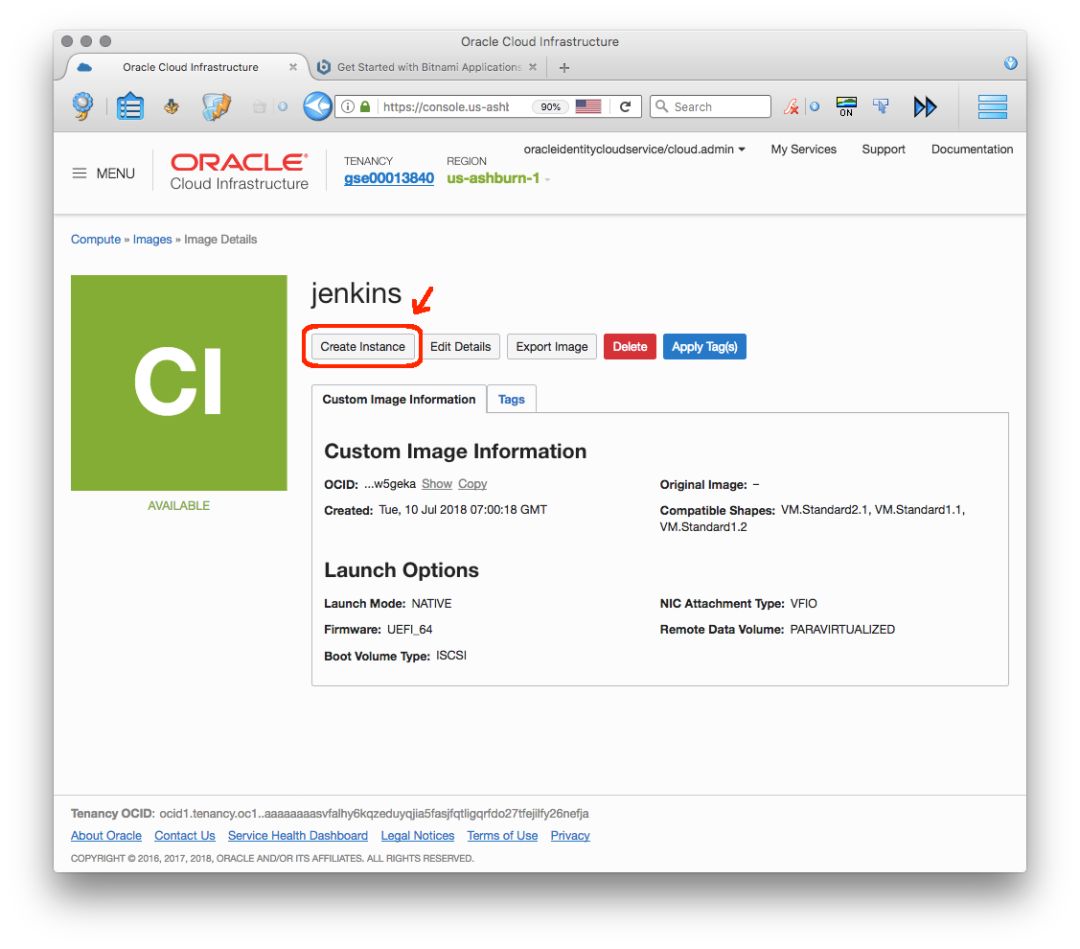1080x949 pixels.
Task: Click the red PDF script icon
Action: pyautogui.click(x=791, y=107)
